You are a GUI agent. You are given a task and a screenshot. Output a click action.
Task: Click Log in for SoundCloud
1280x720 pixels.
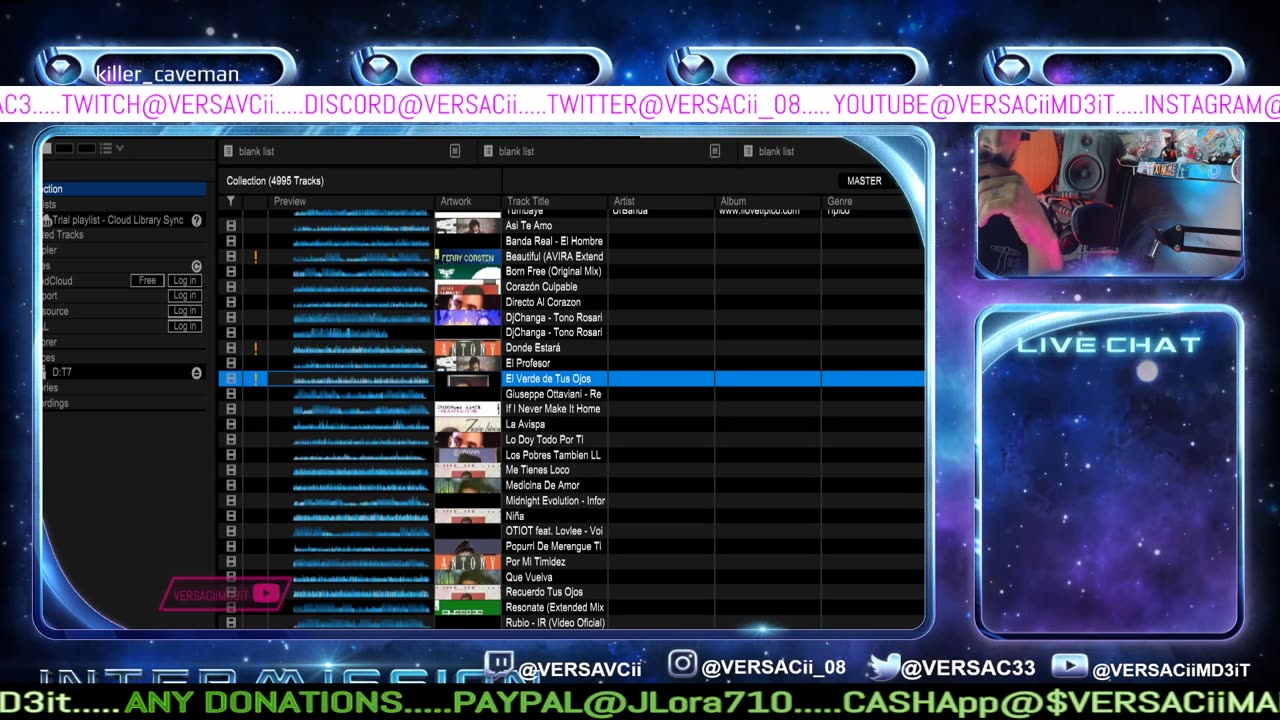tap(185, 281)
